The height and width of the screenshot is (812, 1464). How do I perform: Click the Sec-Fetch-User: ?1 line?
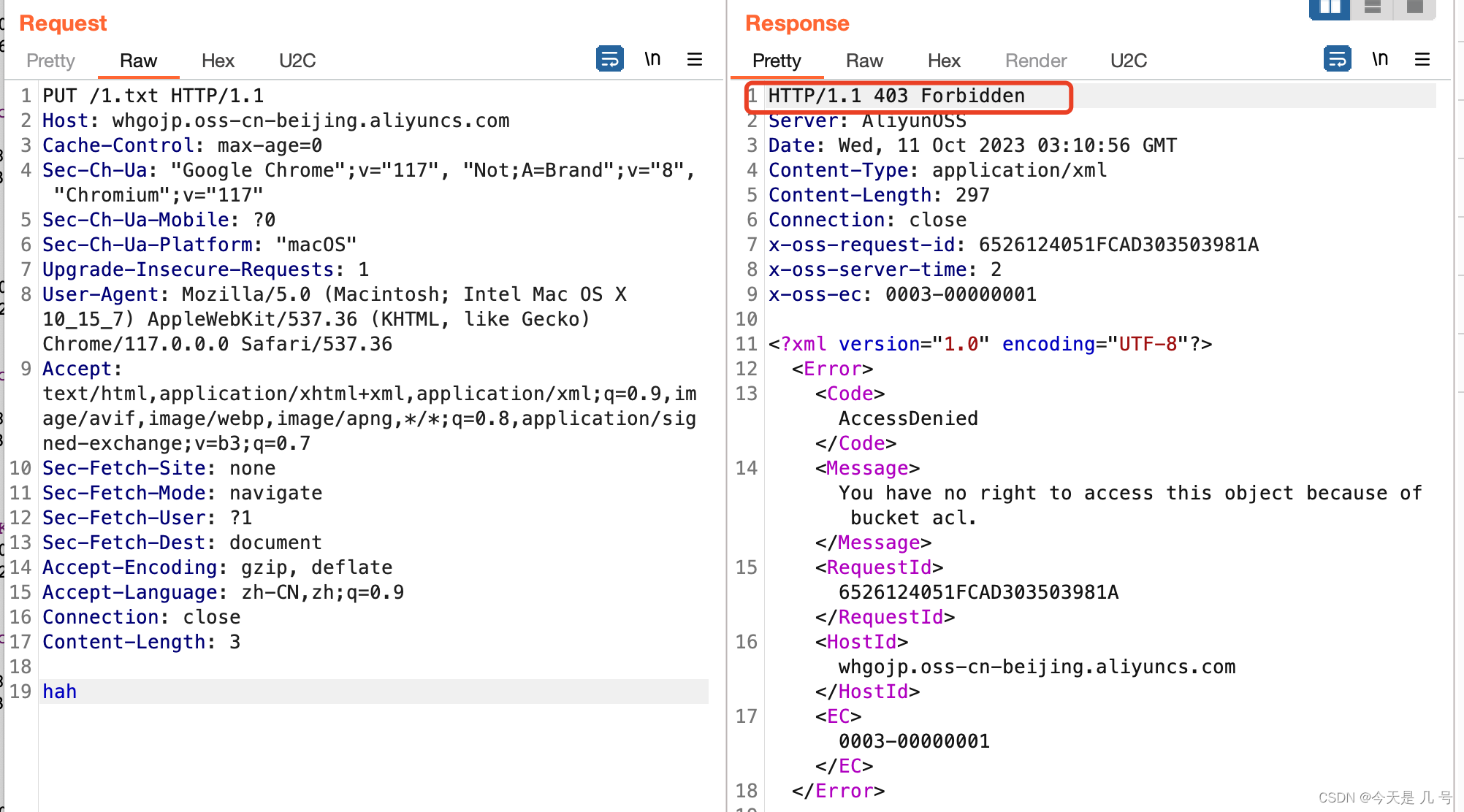pos(147,518)
